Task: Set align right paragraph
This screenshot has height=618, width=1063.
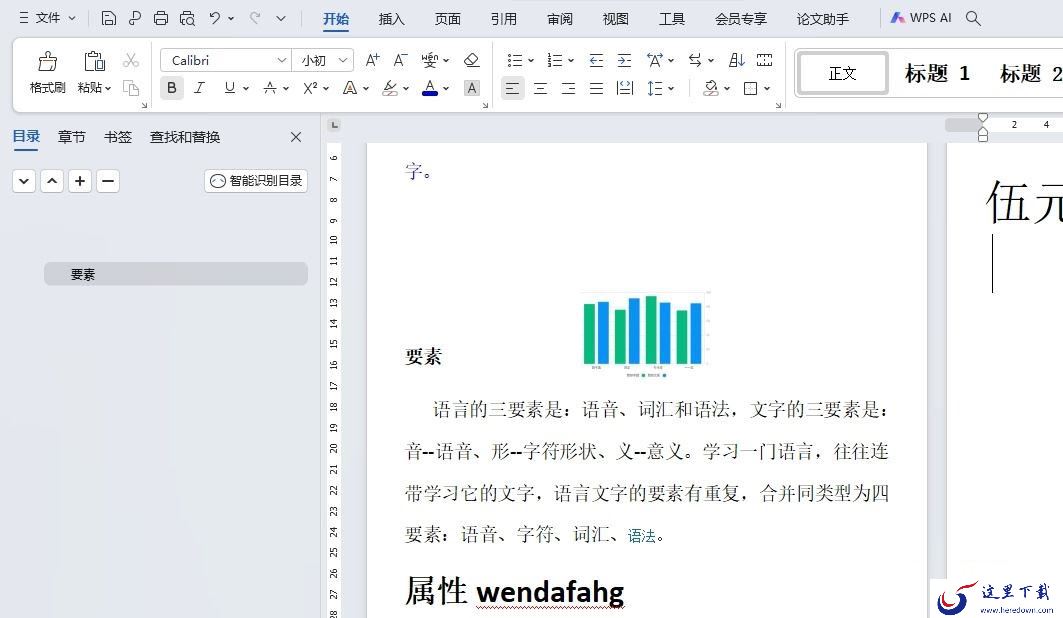Action: 568,88
